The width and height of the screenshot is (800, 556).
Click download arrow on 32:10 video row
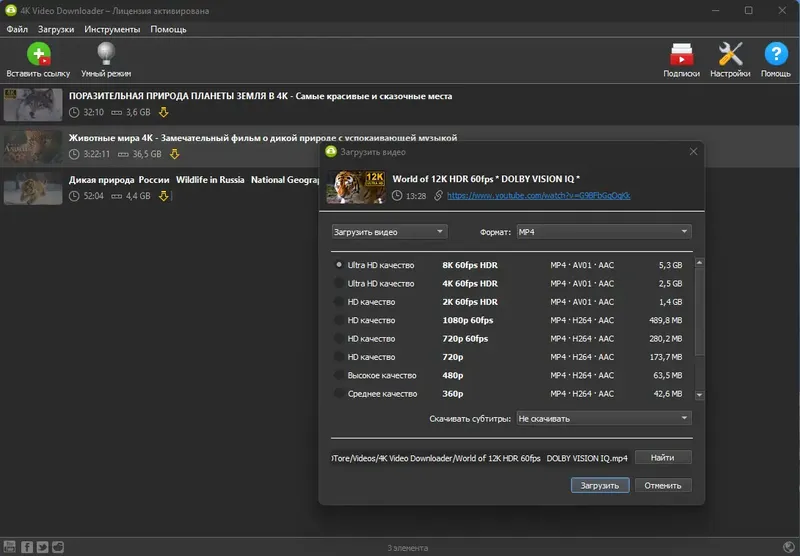tap(163, 112)
